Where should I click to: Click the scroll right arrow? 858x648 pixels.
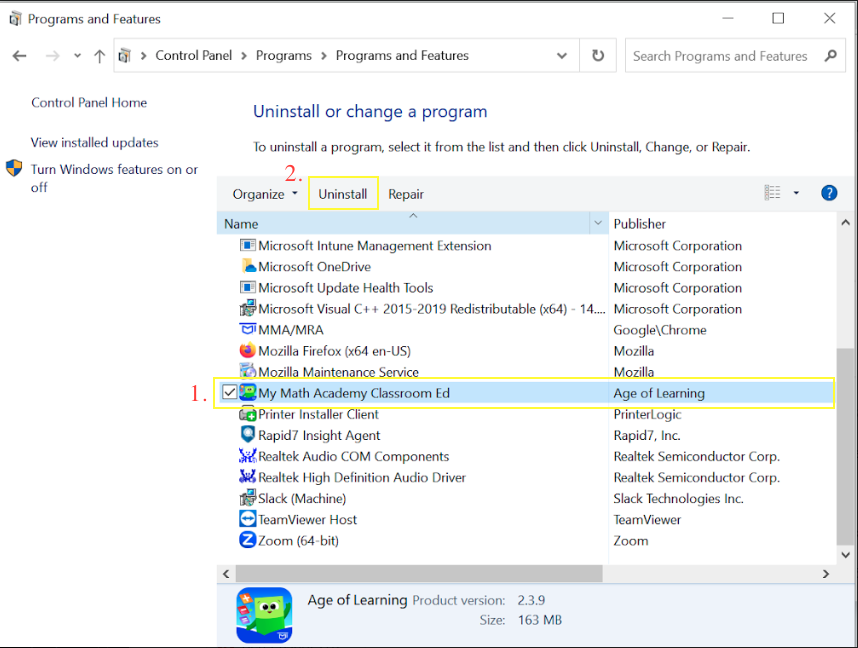826,574
